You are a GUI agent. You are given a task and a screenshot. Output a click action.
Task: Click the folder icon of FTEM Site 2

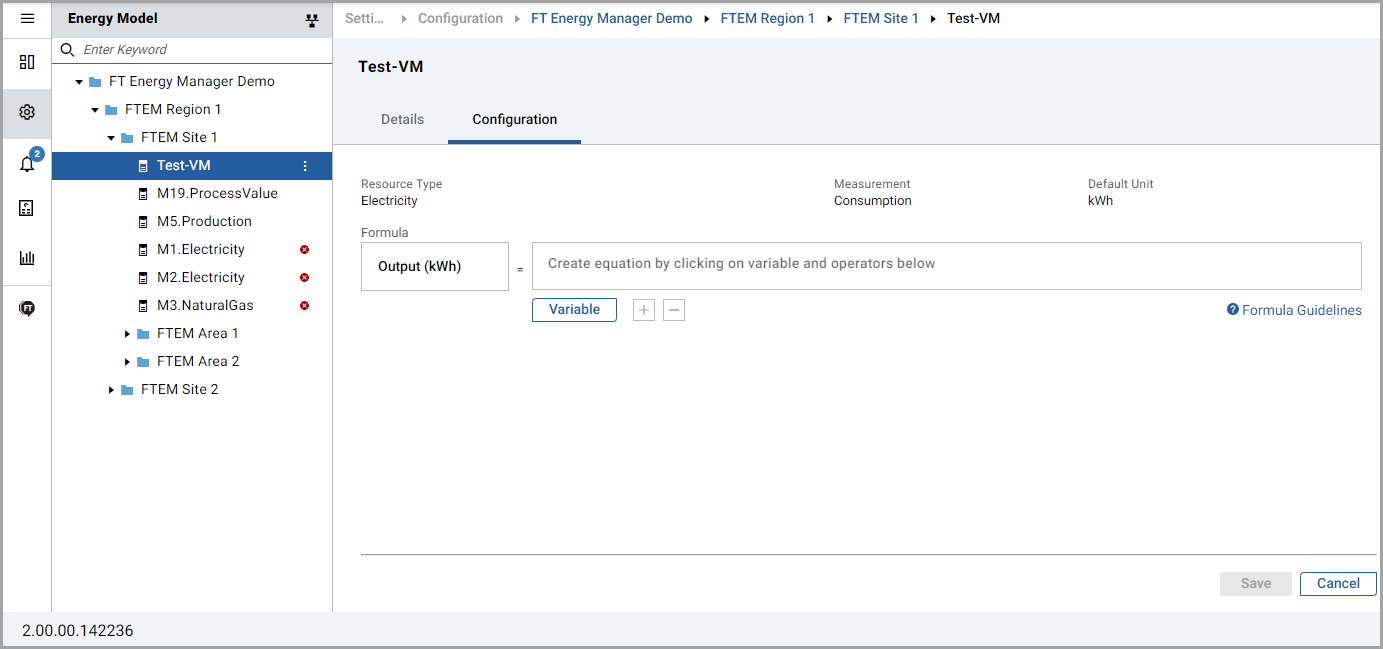[127, 390]
